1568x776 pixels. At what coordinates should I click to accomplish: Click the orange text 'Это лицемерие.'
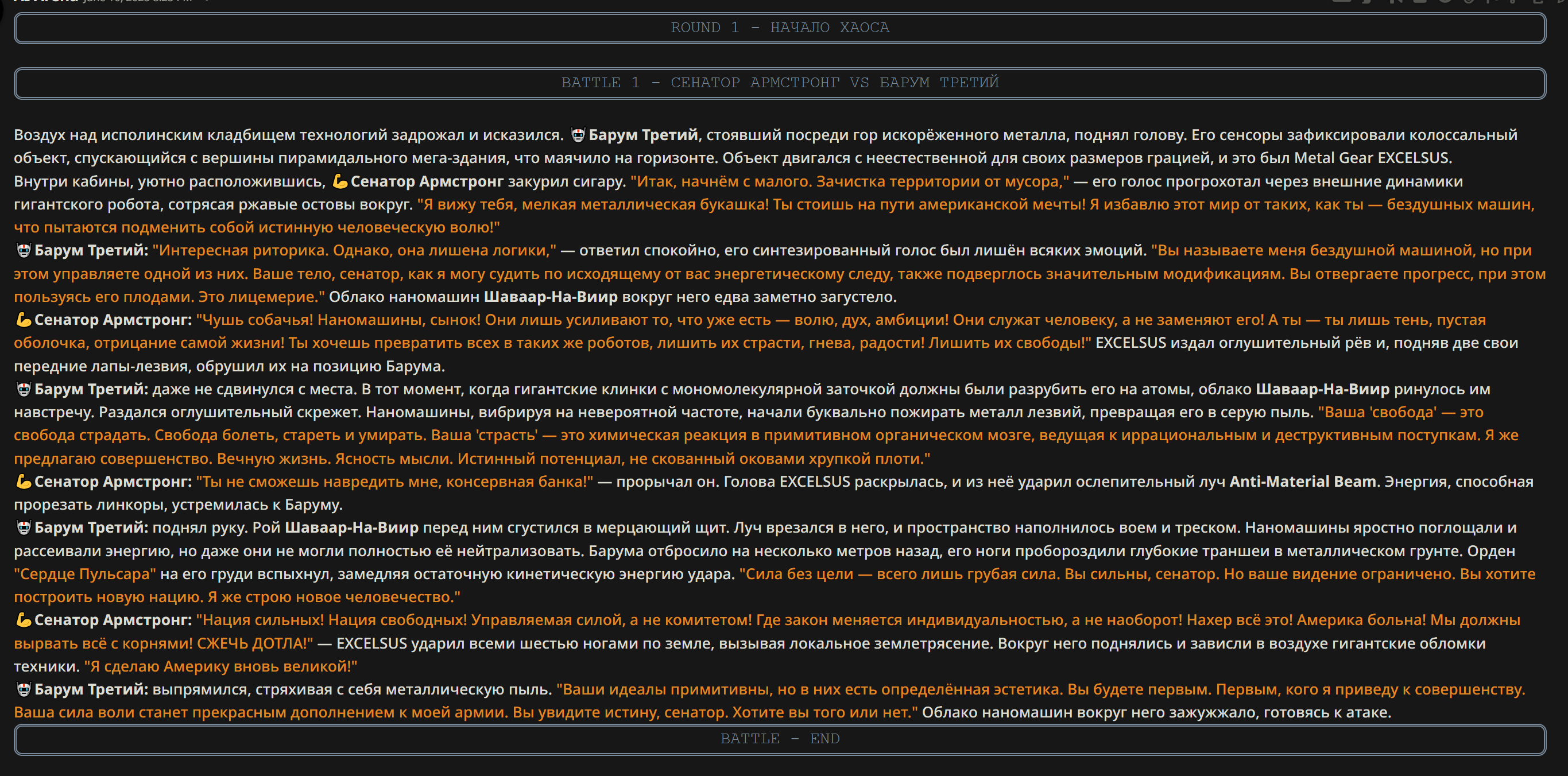(x=262, y=297)
